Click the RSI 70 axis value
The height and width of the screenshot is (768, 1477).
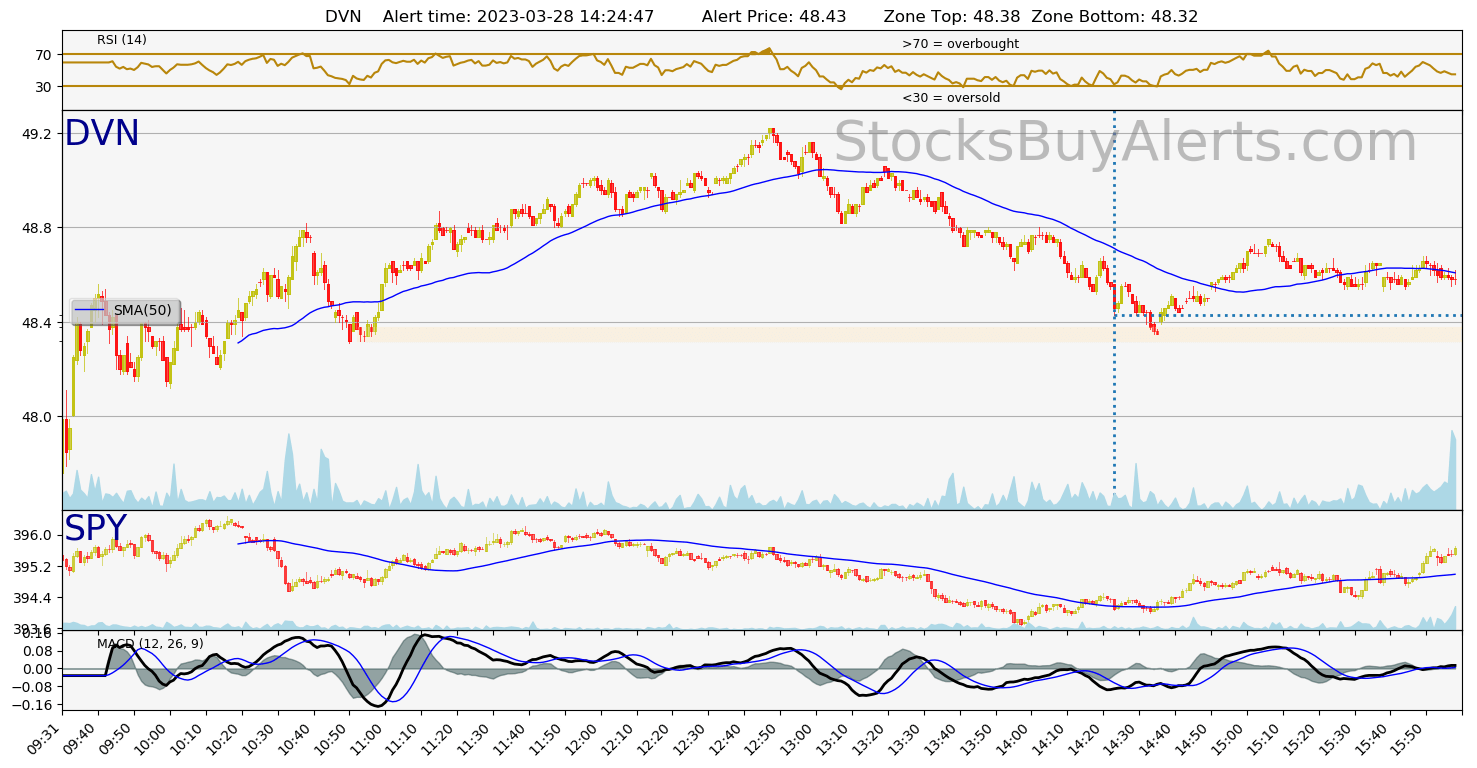[x=44, y=55]
